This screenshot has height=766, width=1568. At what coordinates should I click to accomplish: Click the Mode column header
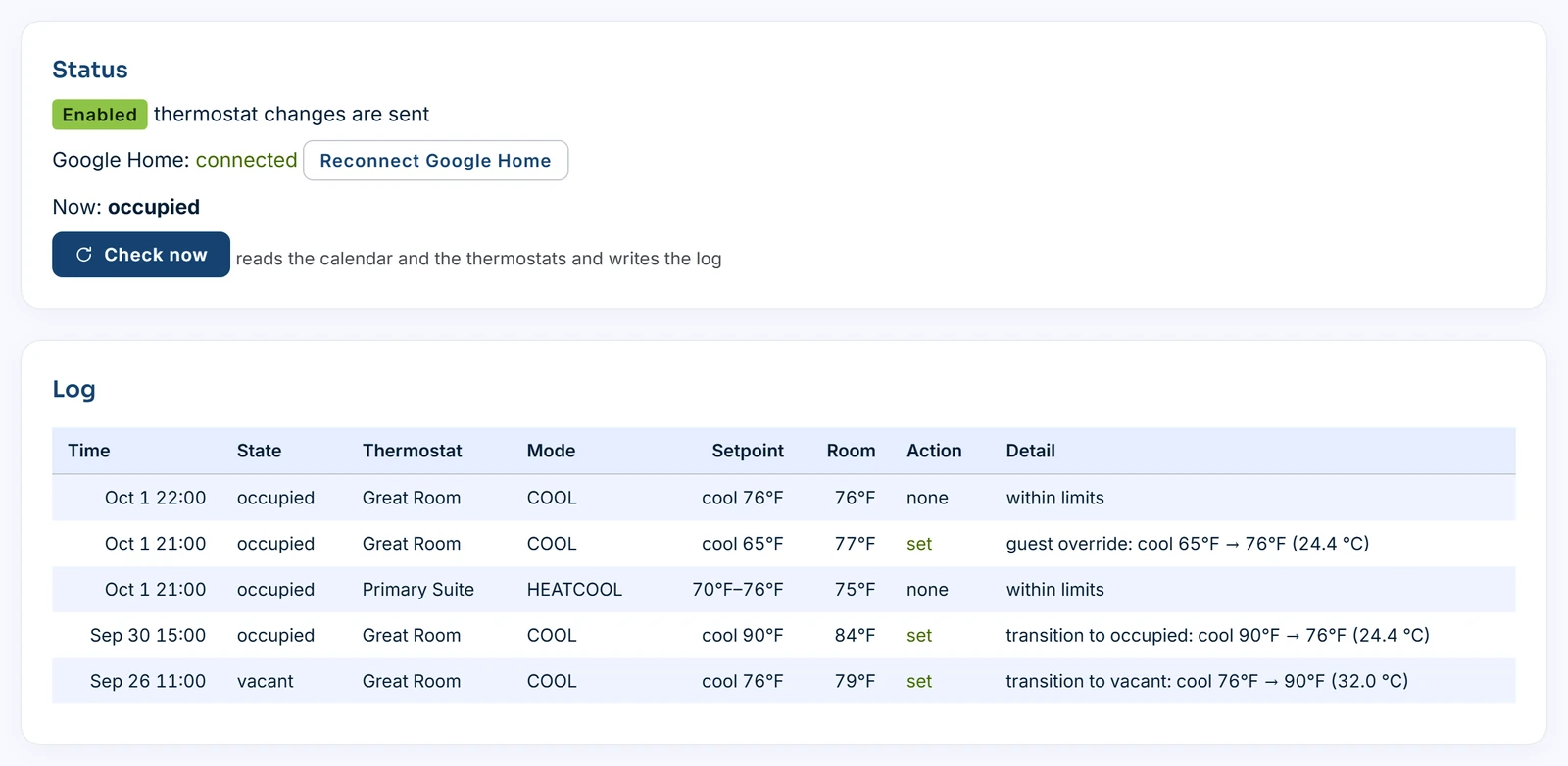[x=551, y=451]
